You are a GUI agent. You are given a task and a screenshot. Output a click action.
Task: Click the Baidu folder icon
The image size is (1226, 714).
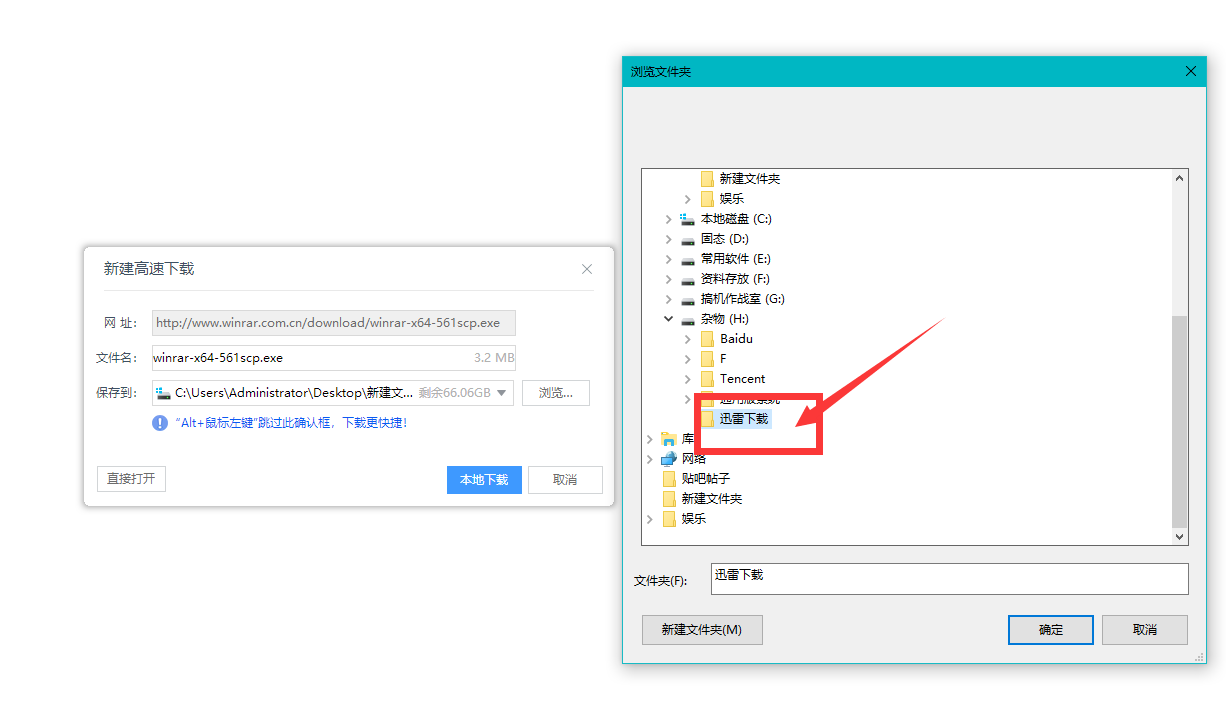click(x=707, y=339)
